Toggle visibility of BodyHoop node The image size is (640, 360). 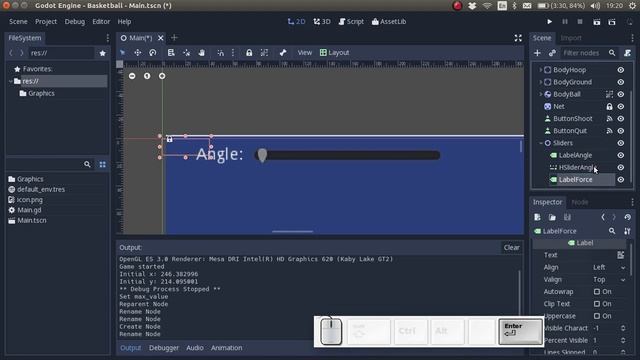[x=621, y=70]
